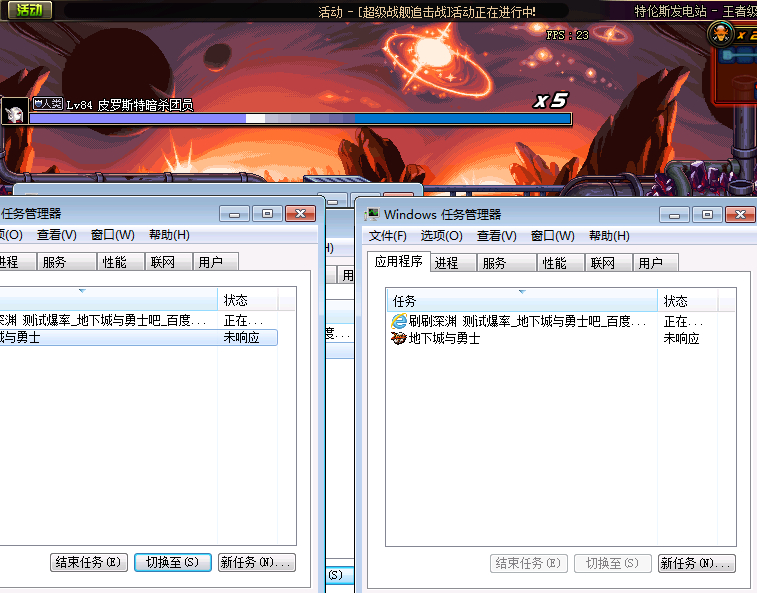Click 特伦斯发电站 dungeon name label
The image size is (757, 593).
coord(670,11)
